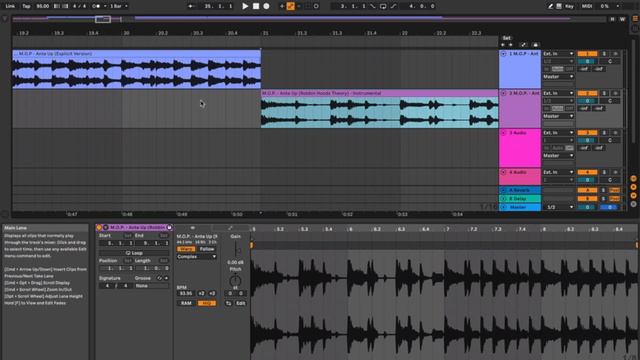The height and width of the screenshot is (360, 640).
Task: Click the reverse clip icon
Action: tap(228, 303)
